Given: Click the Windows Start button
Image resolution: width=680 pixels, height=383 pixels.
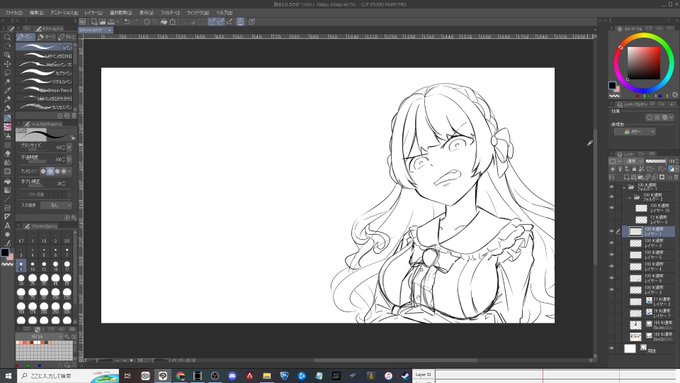Looking at the screenshot, I should [8, 376].
